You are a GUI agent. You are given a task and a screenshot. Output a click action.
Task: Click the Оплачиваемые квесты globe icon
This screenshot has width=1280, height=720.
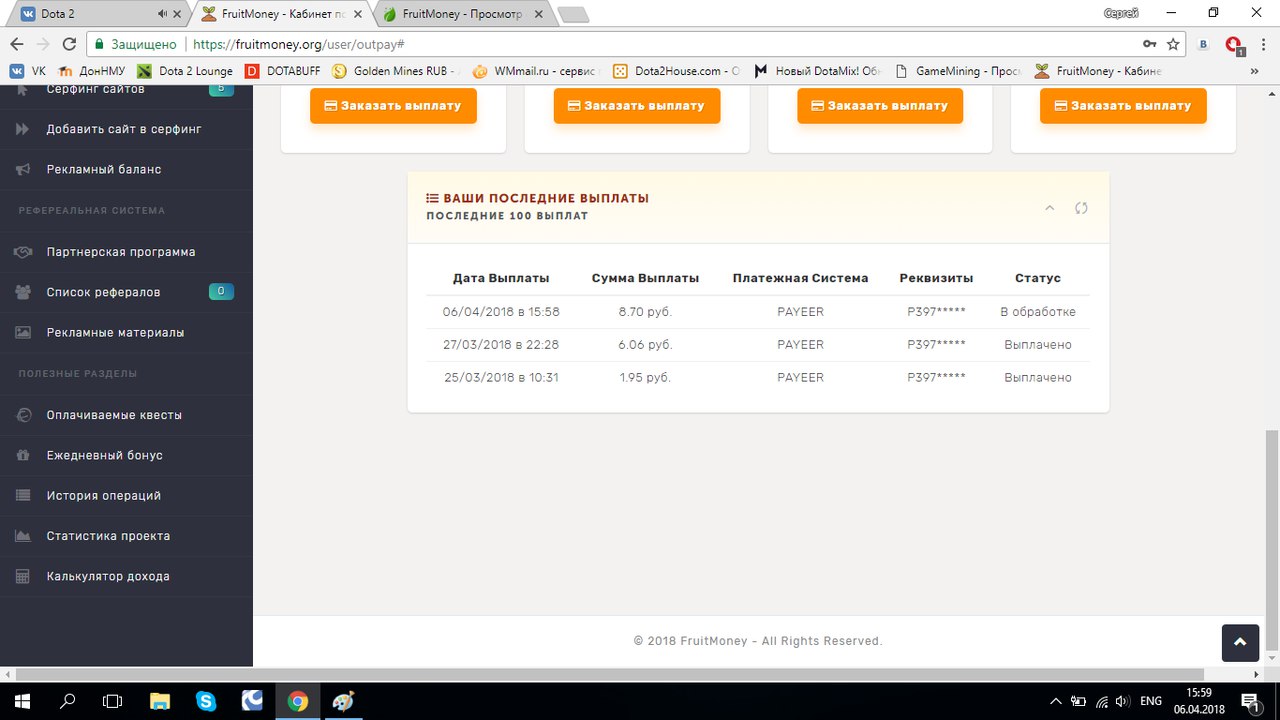point(23,415)
